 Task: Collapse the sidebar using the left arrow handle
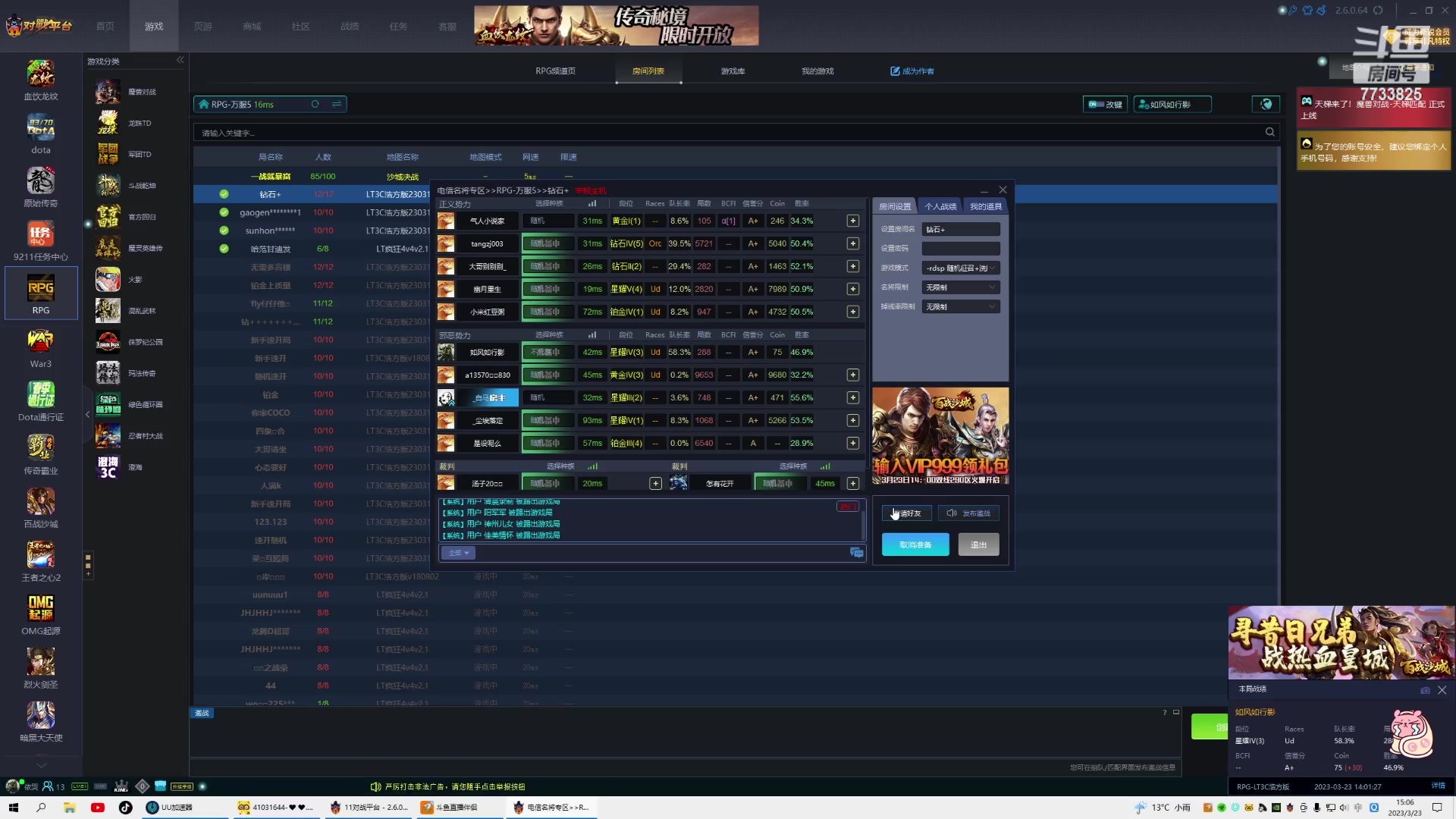87,414
